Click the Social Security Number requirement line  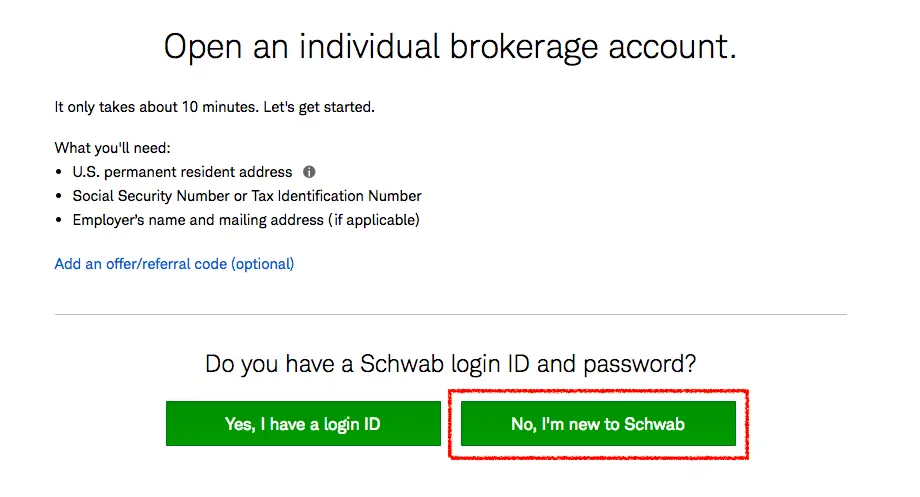pyautogui.click(x=246, y=196)
